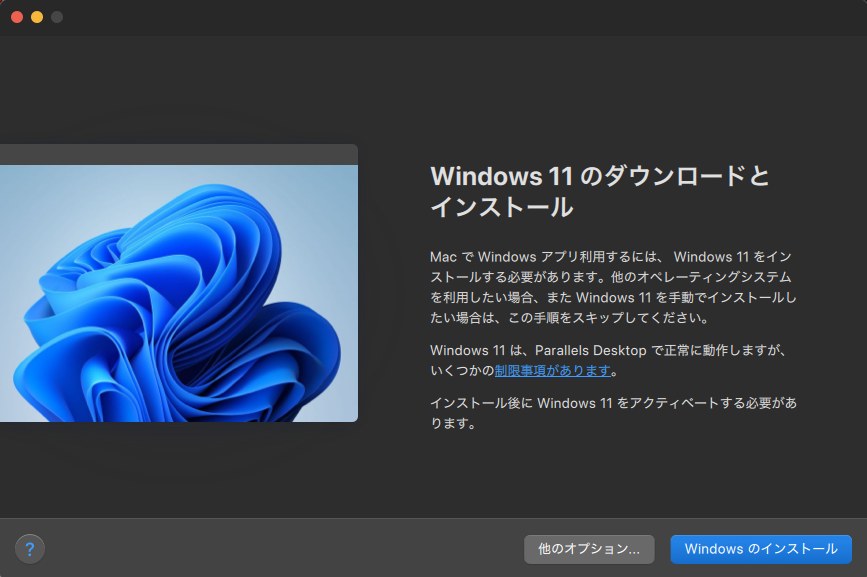Open the 制限事項があります link

coord(552,371)
